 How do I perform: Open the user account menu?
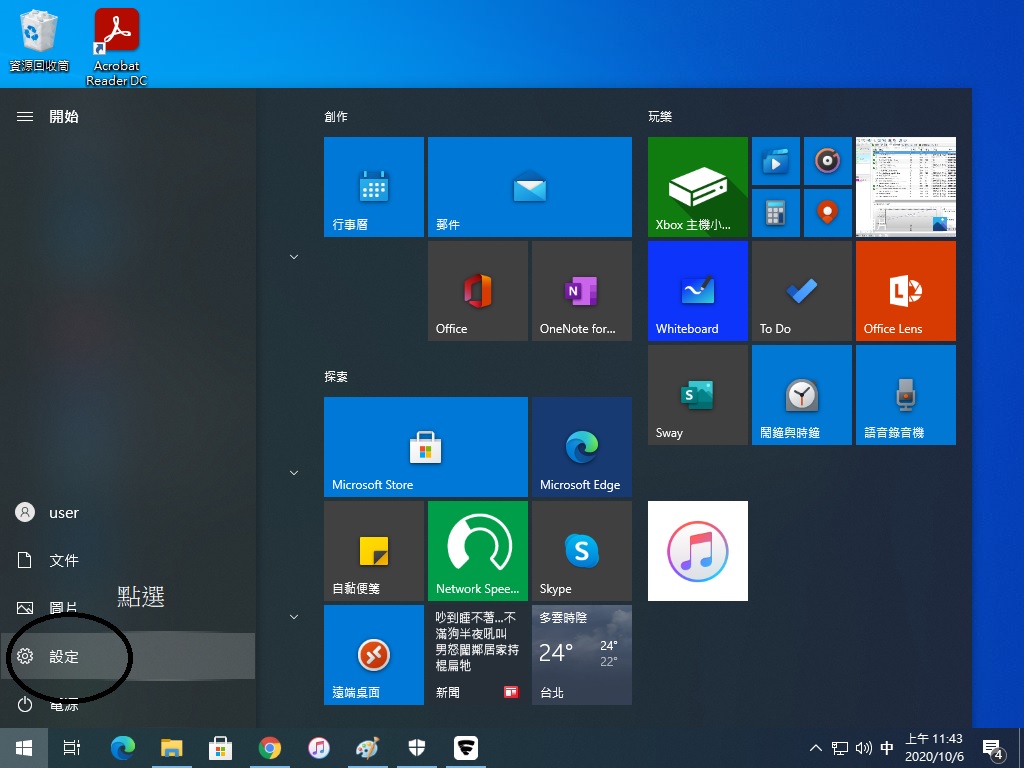(x=127, y=513)
